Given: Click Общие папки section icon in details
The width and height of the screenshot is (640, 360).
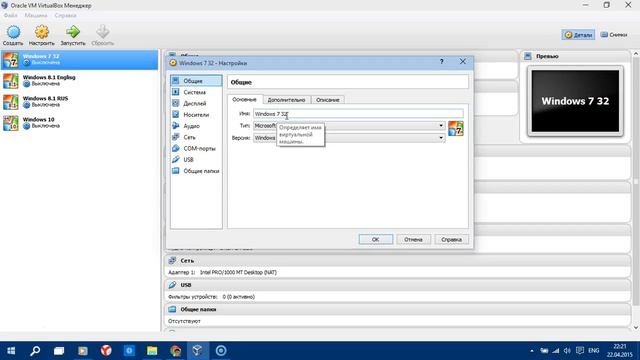Looking at the screenshot, I should pos(172,309).
